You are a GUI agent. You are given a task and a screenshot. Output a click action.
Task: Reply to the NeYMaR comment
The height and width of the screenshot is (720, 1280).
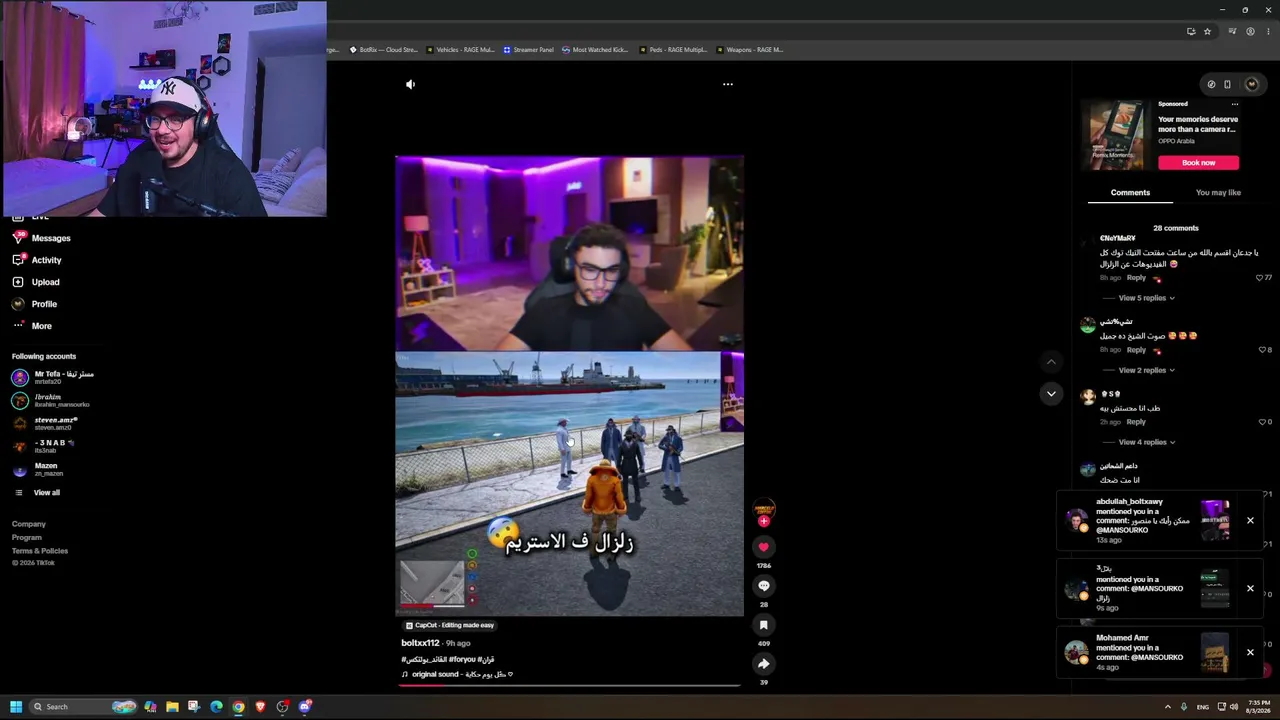(1136, 278)
